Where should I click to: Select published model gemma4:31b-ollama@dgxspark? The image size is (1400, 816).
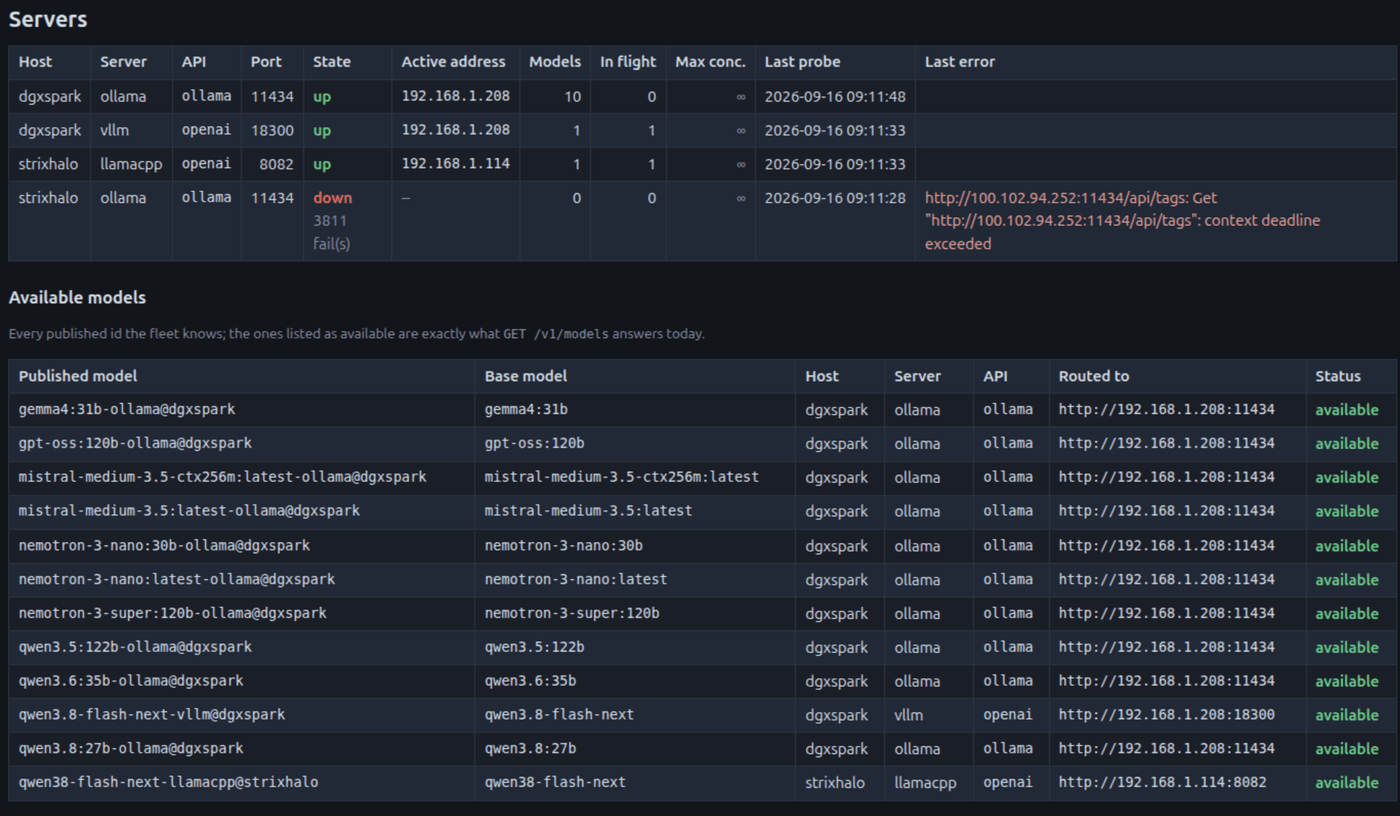(x=127, y=410)
